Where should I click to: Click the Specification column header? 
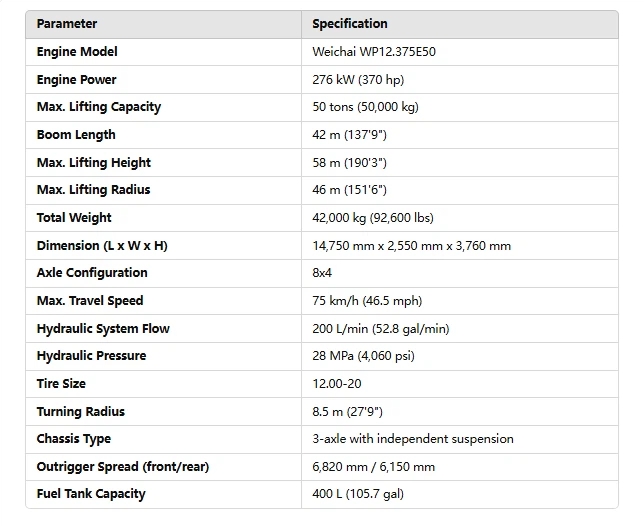350,24
